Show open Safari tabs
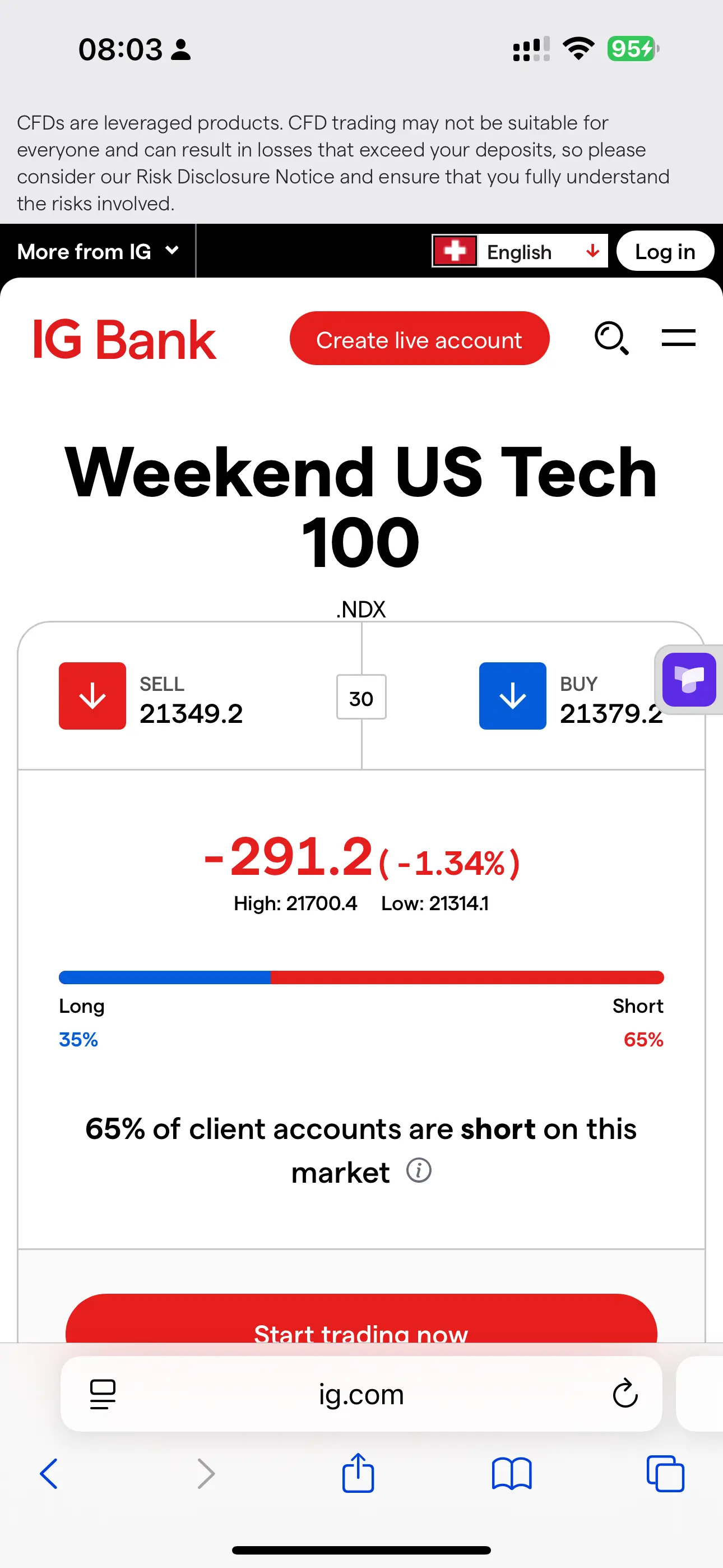 coord(665,1474)
